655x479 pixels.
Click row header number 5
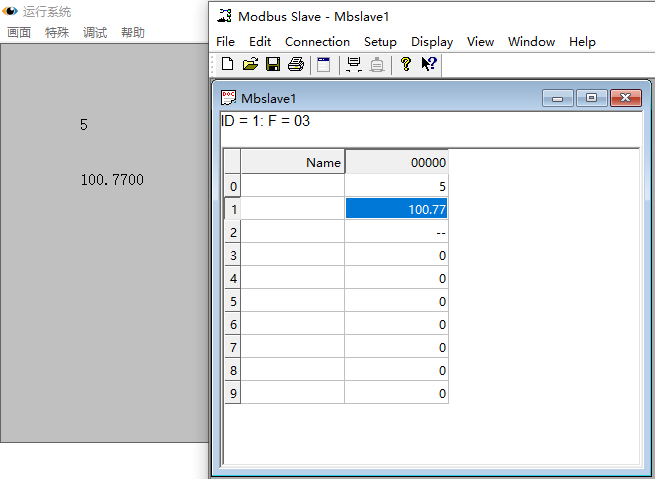[233, 301]
